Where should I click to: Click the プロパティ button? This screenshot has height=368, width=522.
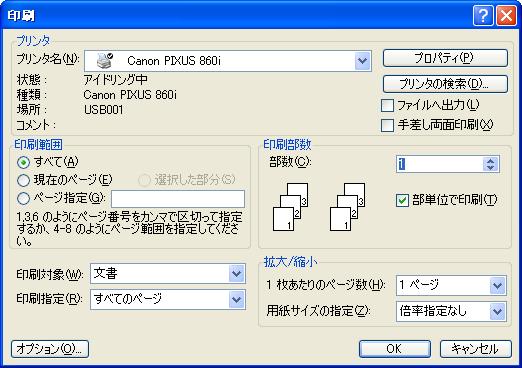[445, 58]
